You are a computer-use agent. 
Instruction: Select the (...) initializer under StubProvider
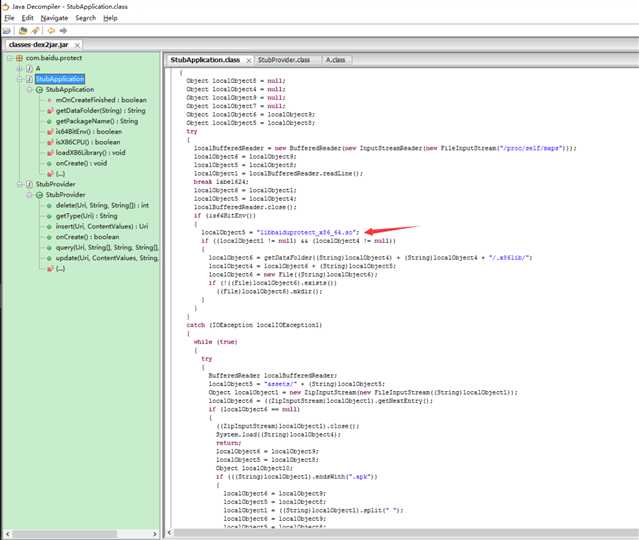pos(60,269)
